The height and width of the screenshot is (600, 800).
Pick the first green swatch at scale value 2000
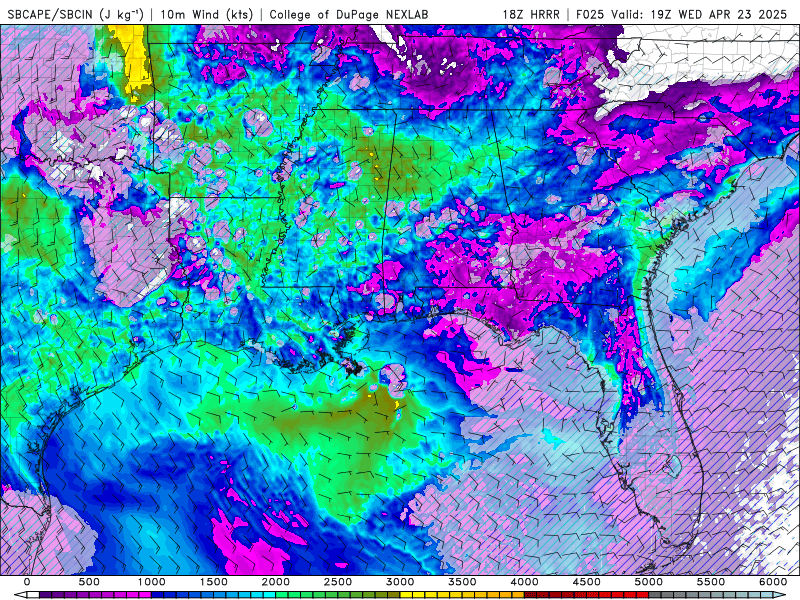282,594
